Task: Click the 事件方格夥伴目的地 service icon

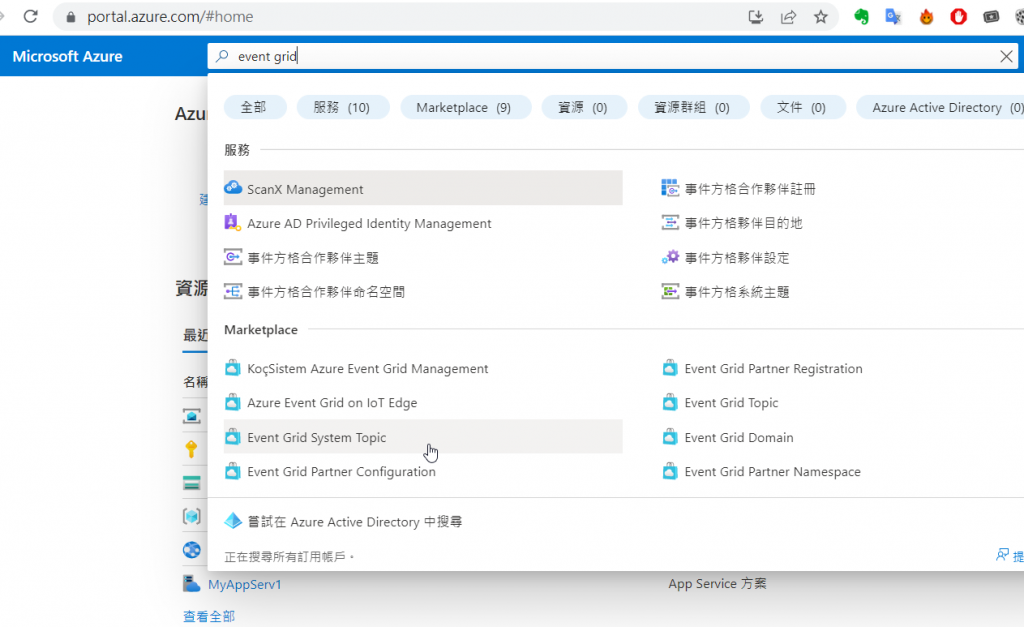Action: tap(670, 223)
